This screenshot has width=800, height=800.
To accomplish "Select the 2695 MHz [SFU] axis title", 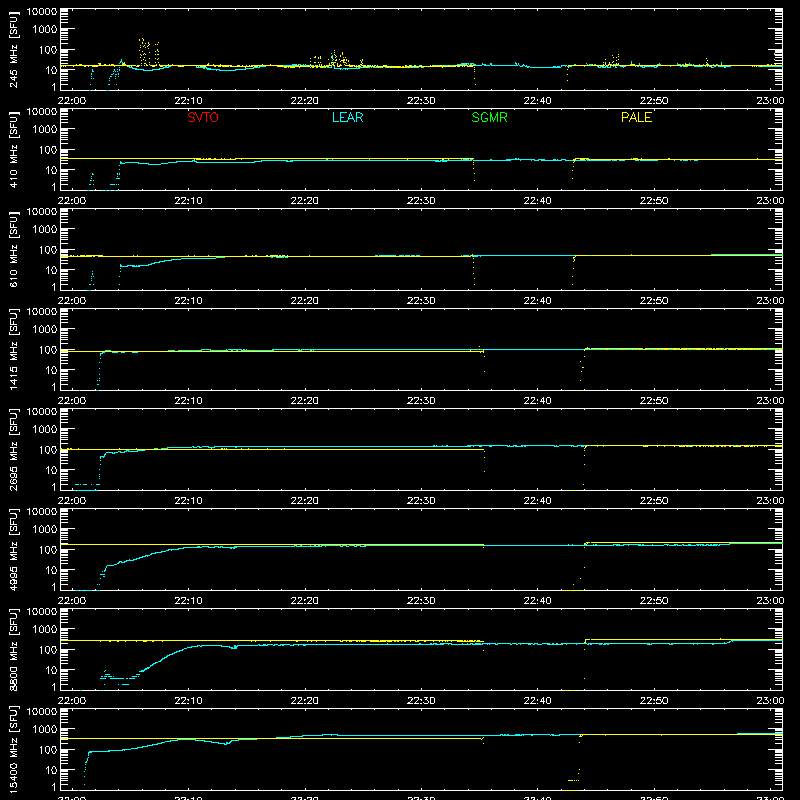I will 14,449.
